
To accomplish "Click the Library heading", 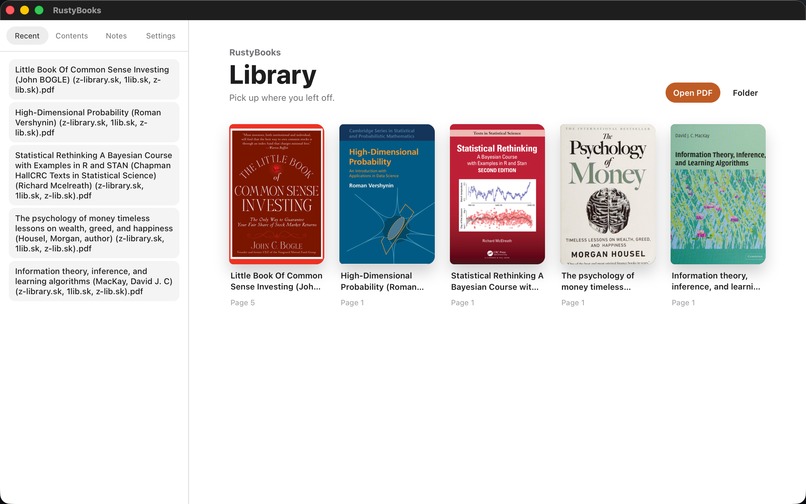I will 273,75.
